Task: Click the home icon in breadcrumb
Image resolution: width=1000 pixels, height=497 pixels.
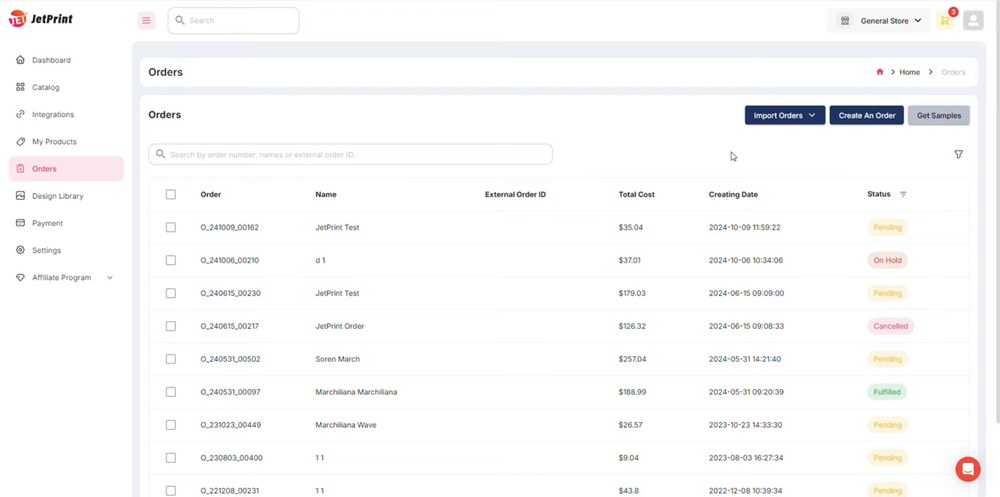Action: [879, 72]
